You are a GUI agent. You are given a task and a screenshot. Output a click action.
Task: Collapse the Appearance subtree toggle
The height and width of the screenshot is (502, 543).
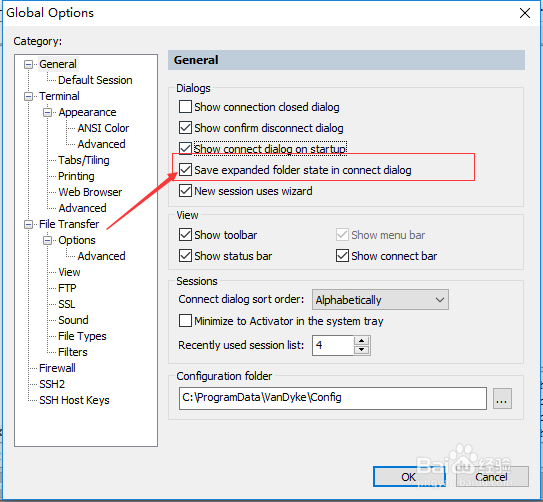(47, 113)
